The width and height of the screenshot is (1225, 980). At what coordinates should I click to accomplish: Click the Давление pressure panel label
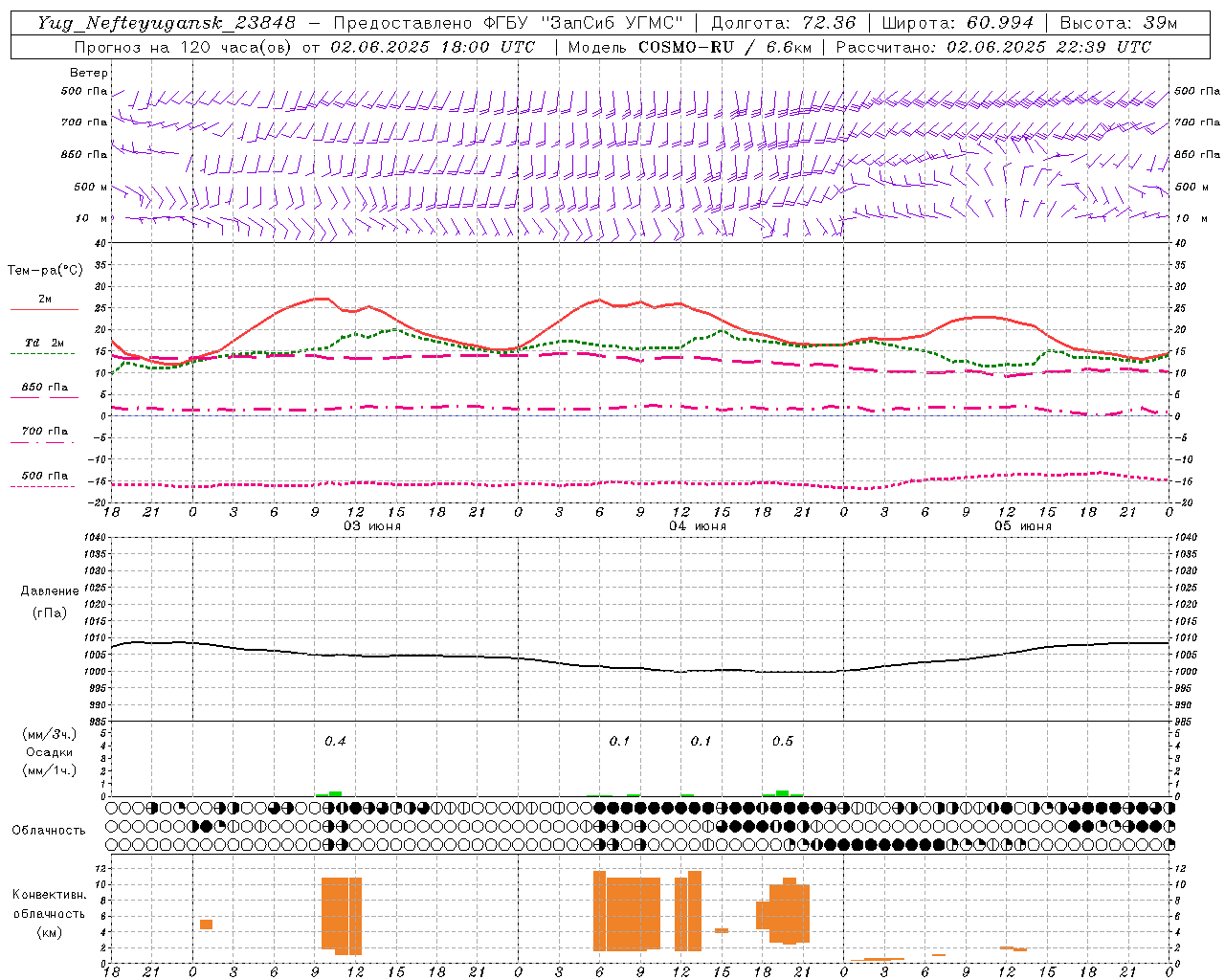pos(50,591)
